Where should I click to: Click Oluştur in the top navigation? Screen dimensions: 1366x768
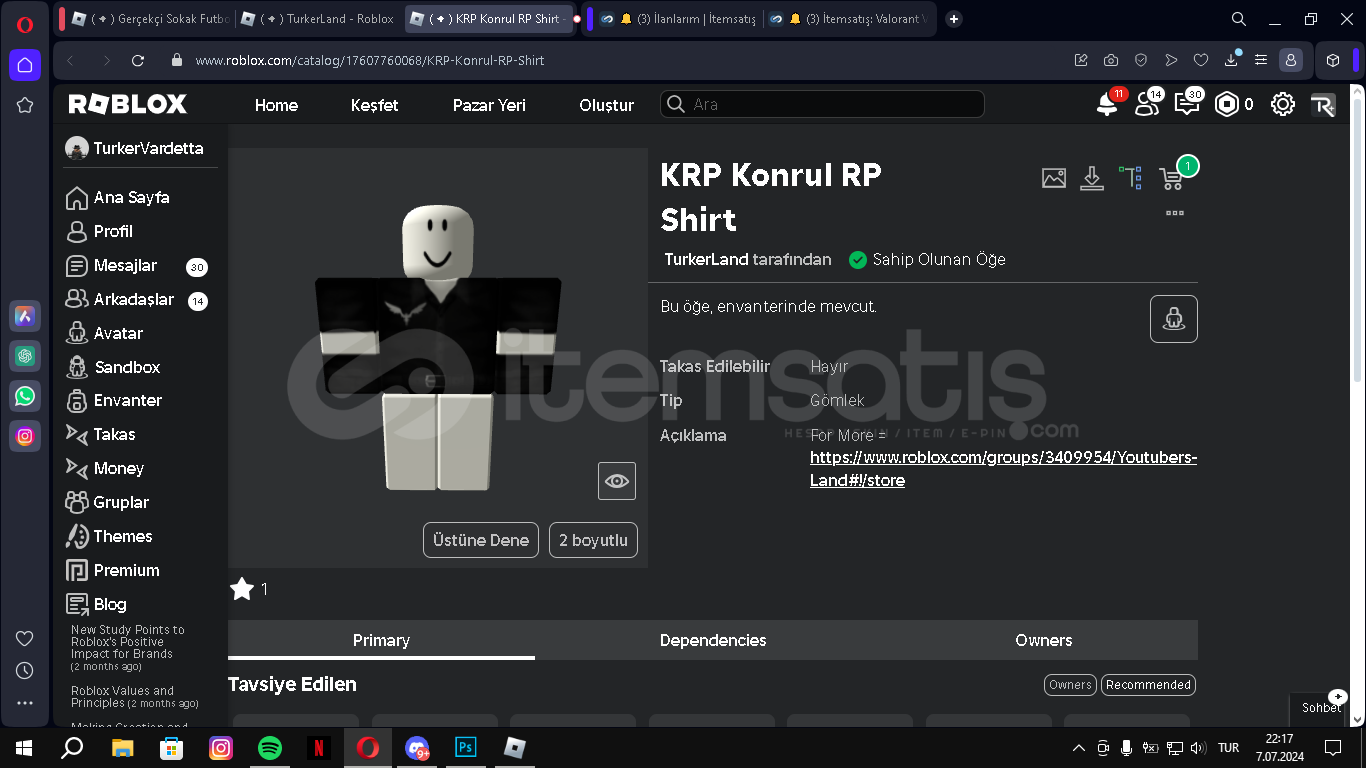[606, 105]
